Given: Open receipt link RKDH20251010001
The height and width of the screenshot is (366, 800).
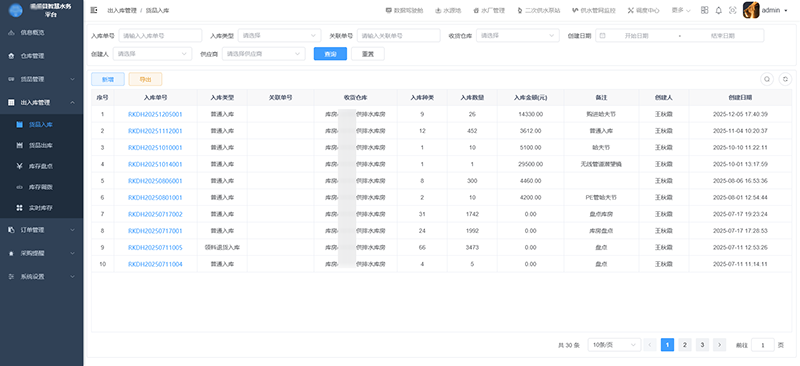Looking at the screenshot, I should [x=155, y=148].
